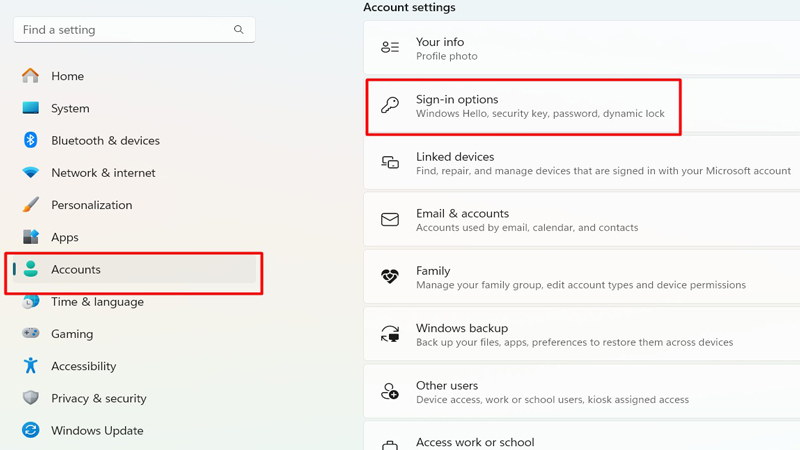Click the Other users icon
The image size is (800, 450).
pos(390,391)
